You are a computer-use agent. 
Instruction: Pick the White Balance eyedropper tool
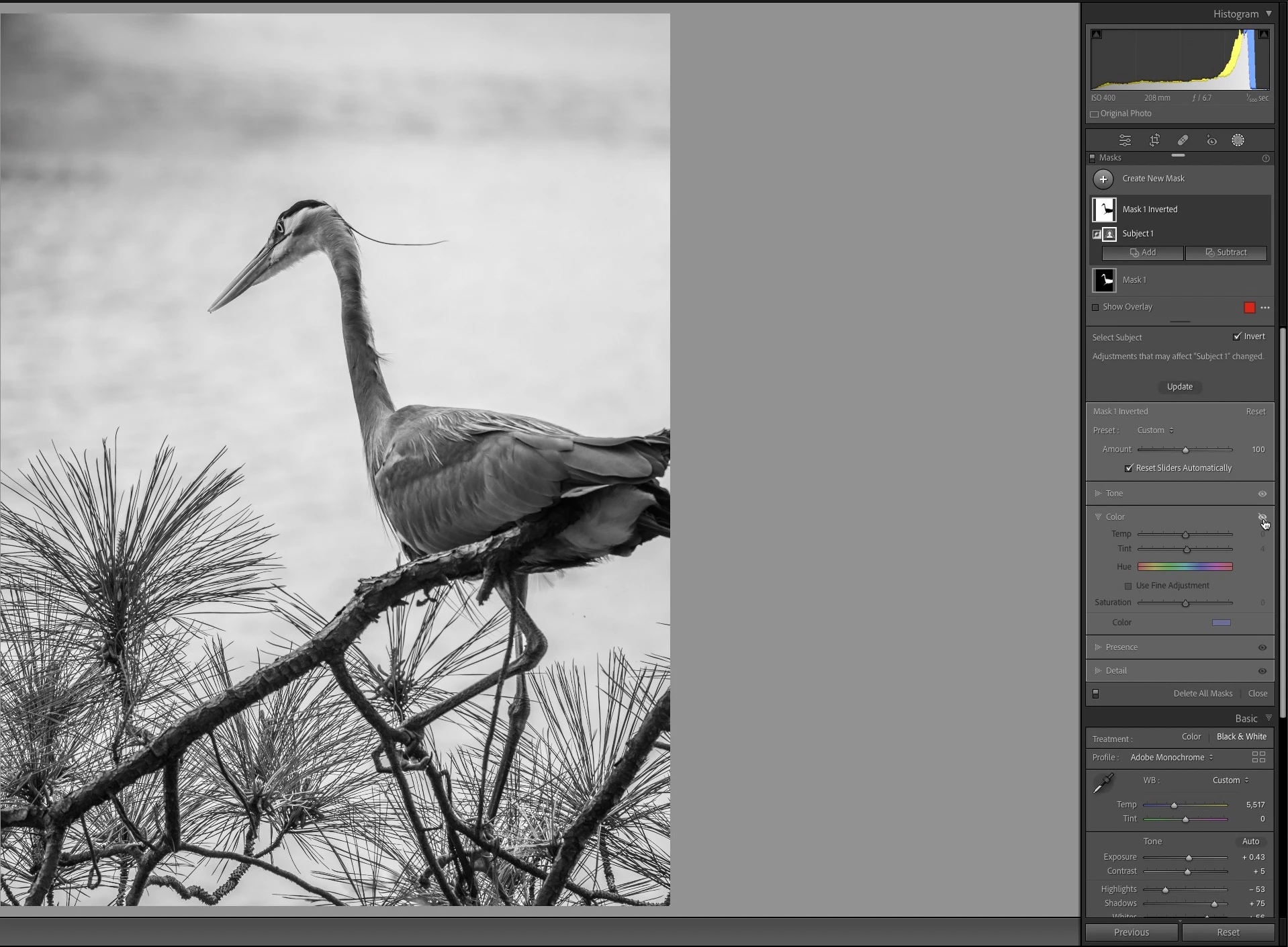click(x=1103, y=783)
